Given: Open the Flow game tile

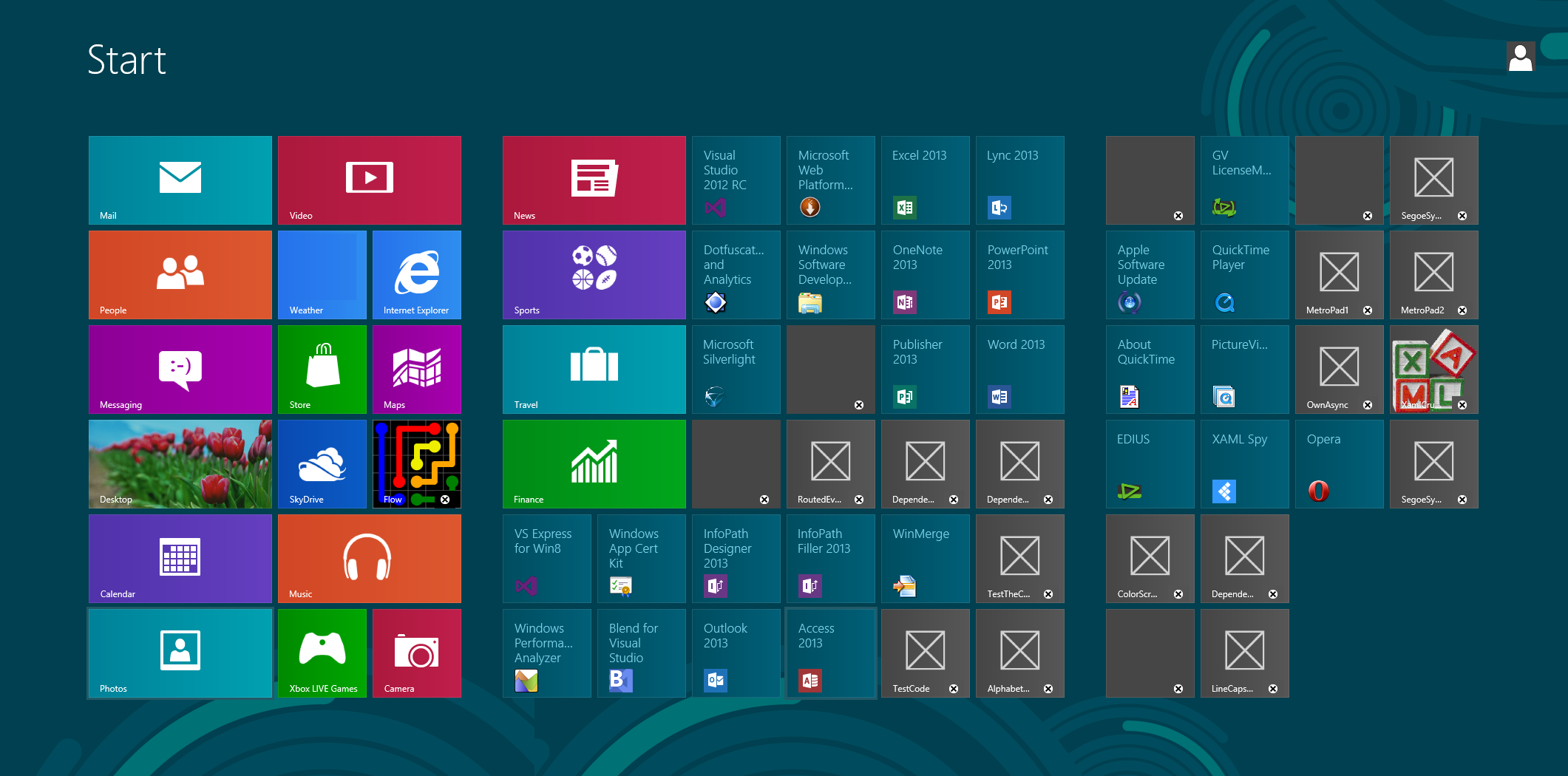Looking at the screenshot, I should tap(416, 463).
